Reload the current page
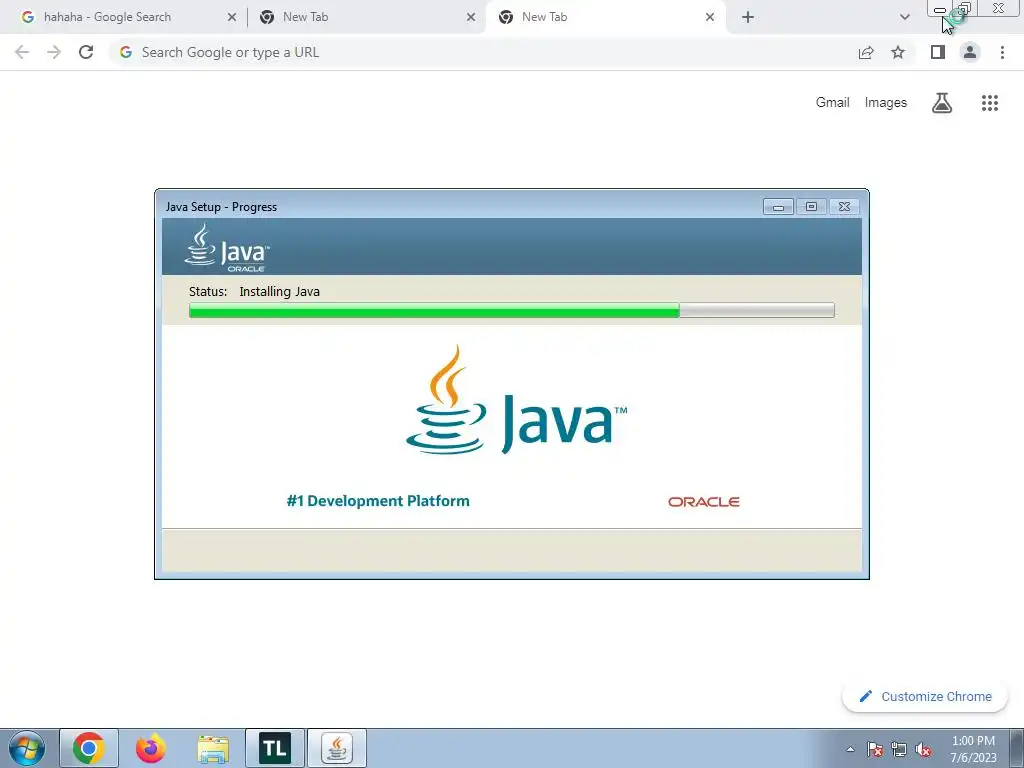Viewport: 1024px width, 768px height. click(x=86, y=52)
